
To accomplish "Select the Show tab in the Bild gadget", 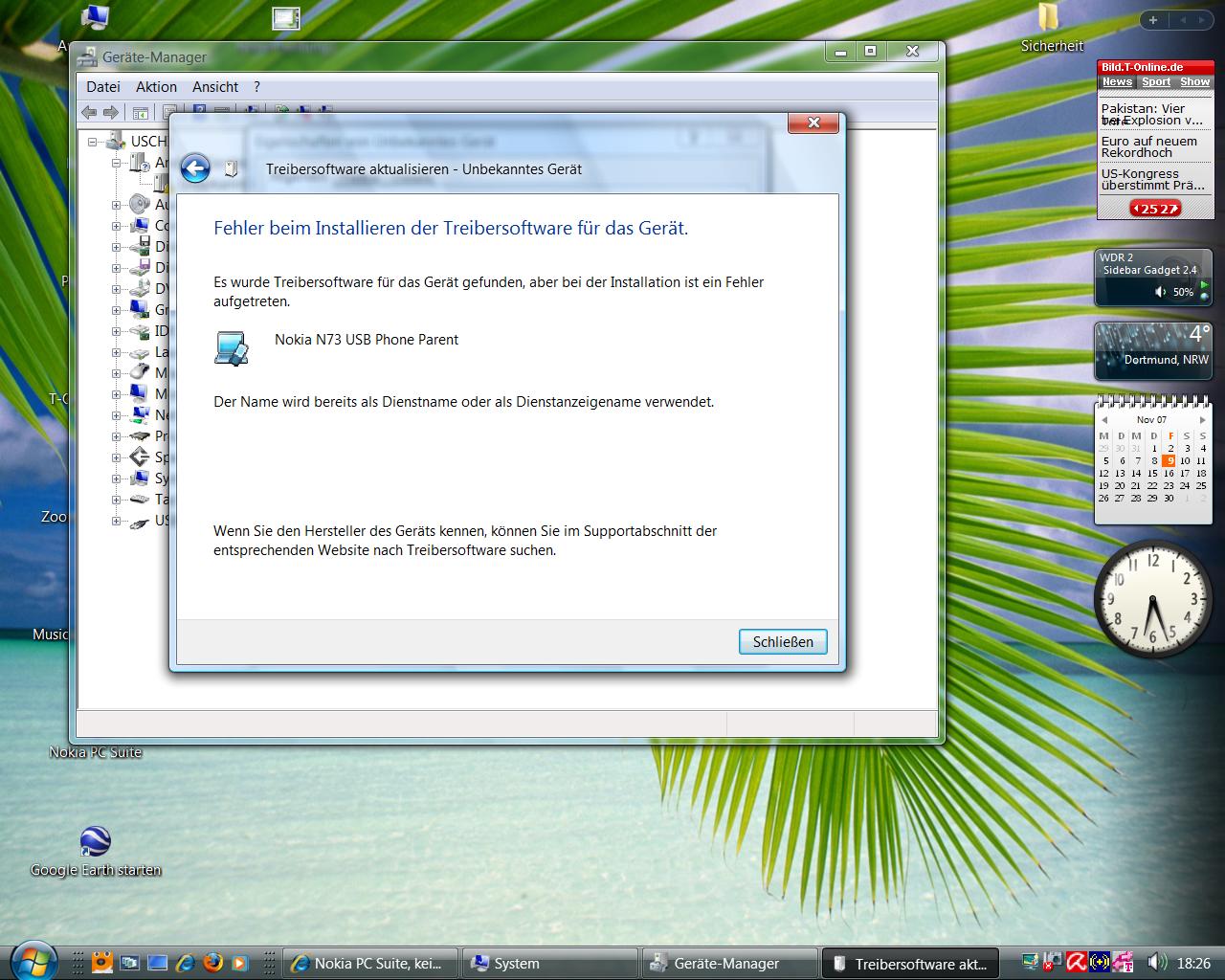I will click(1195, 82).
